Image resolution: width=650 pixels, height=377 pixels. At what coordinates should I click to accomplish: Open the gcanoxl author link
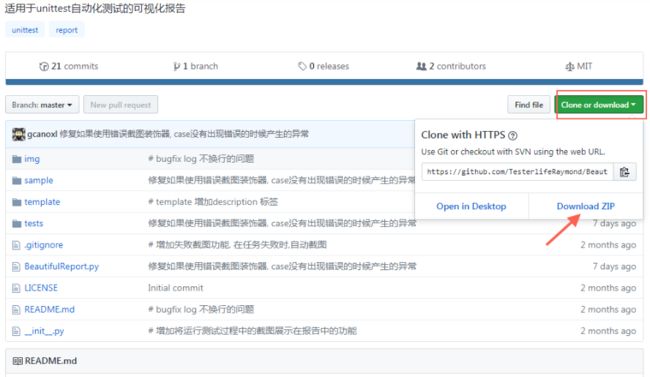(x=42, y=134)
